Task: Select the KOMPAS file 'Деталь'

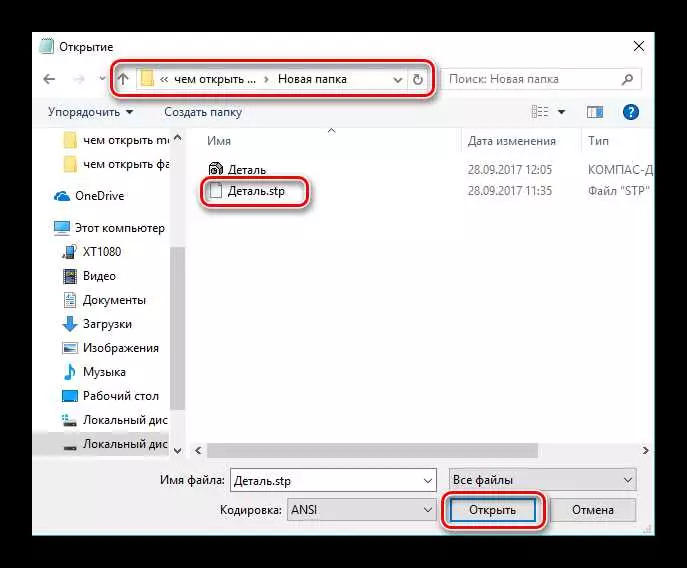Action: point(237,170)
